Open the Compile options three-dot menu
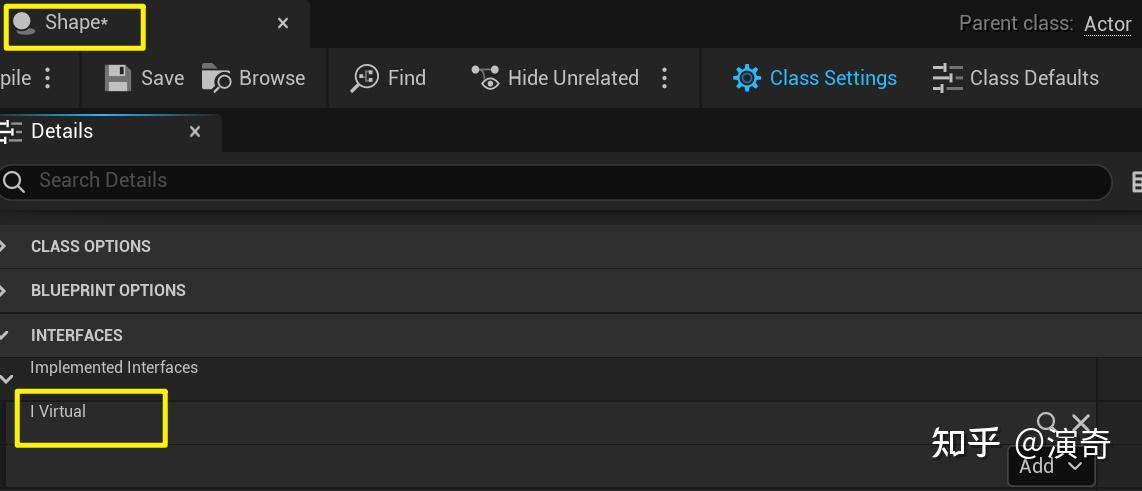Viewport: 1142px width, 491px height. pyautogui.click(x=48, y=78)
